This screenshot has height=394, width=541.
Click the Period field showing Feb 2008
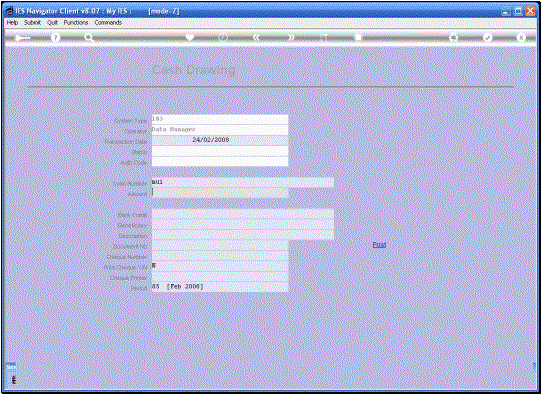[x=220, y=287]
